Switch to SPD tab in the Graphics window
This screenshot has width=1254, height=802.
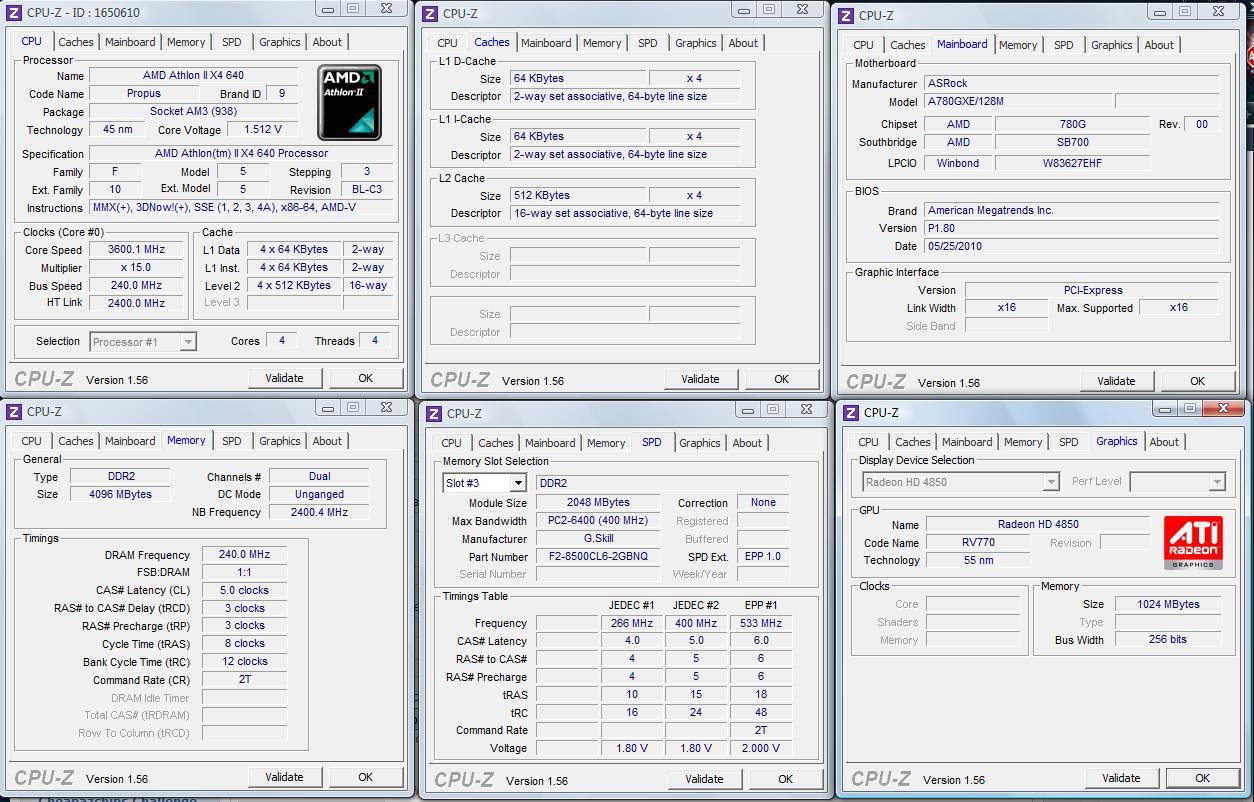pos(1068,442)
